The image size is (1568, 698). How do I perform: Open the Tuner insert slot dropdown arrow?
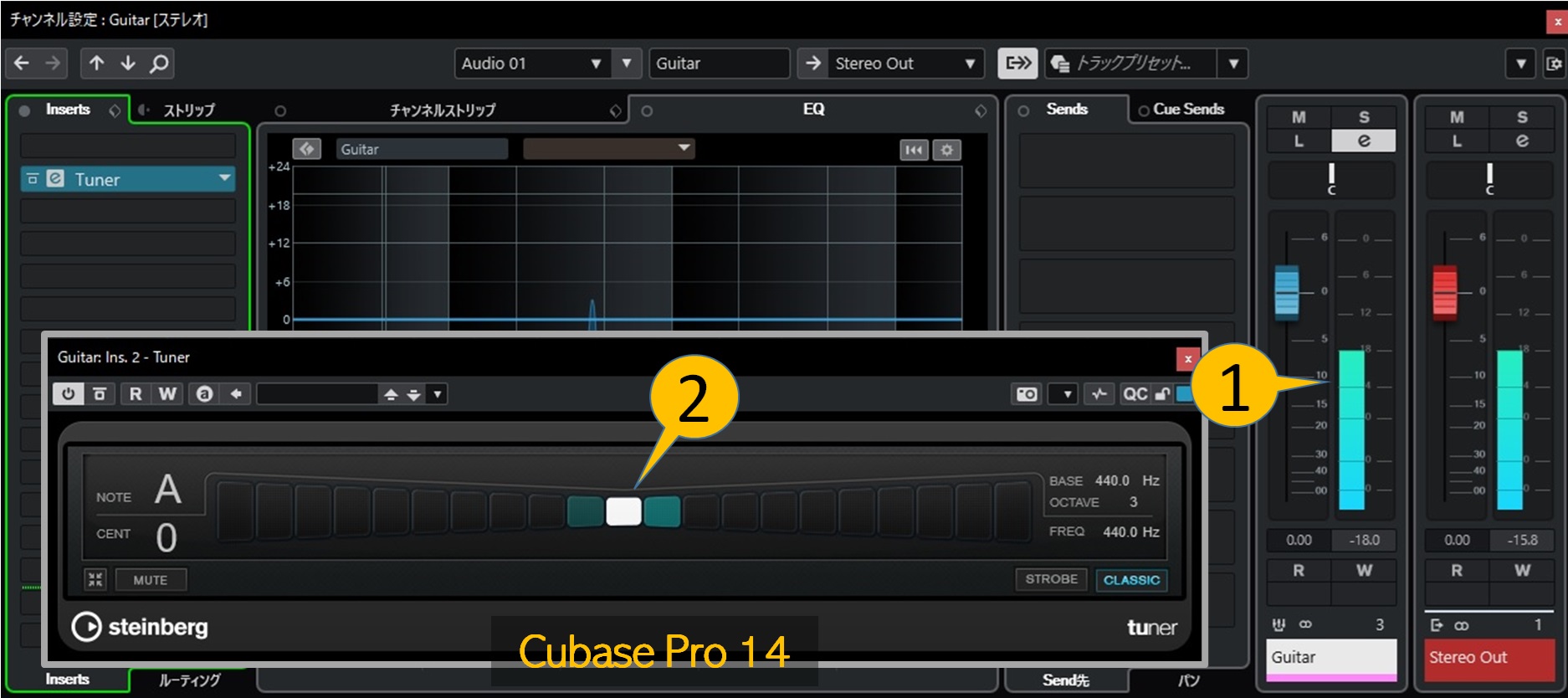tap(223, 177)
